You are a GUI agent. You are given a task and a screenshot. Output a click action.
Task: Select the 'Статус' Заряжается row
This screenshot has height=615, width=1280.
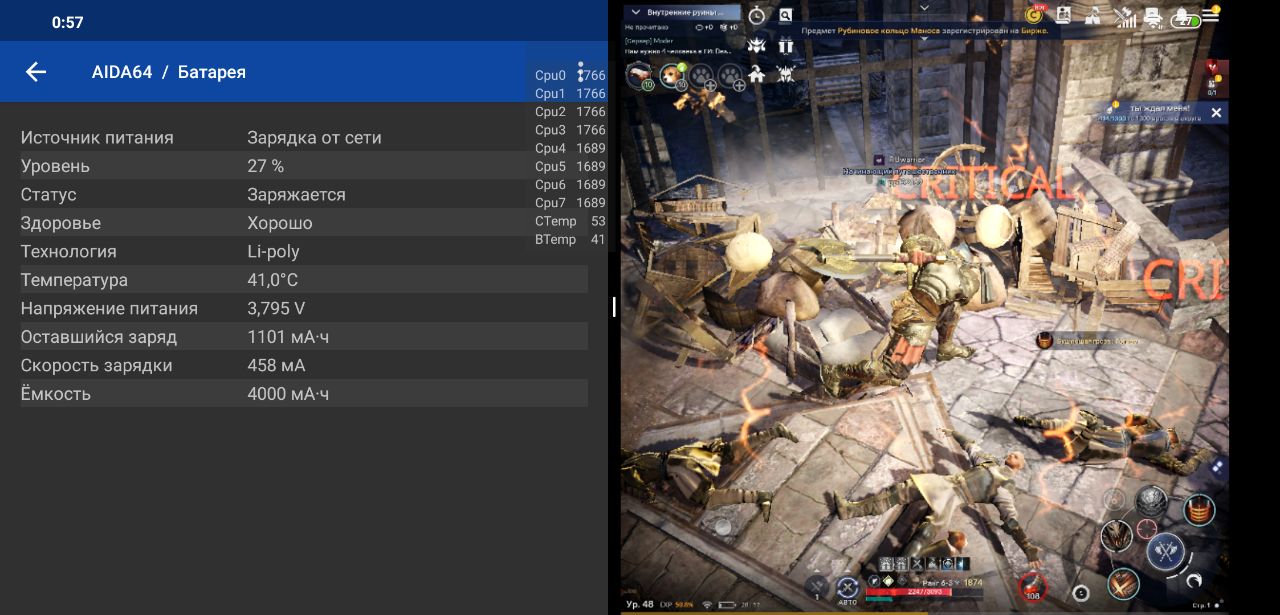tap(304, 194)
